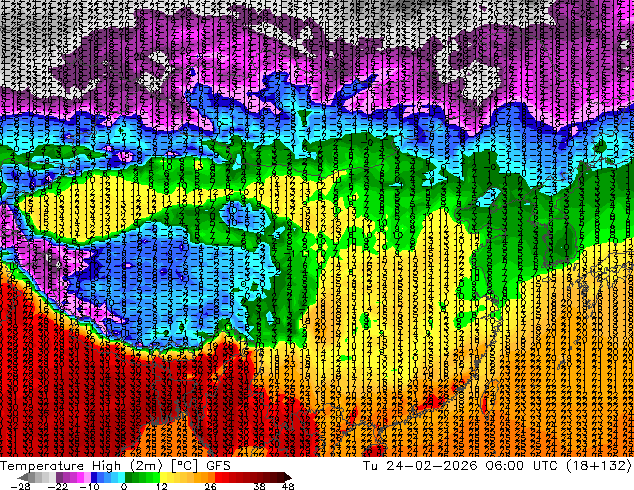This screenshot has width=634, height=490.
Task: Pick the dark purple legend swatch above -22
Action: pyautogui.click(x=59, y=477)
